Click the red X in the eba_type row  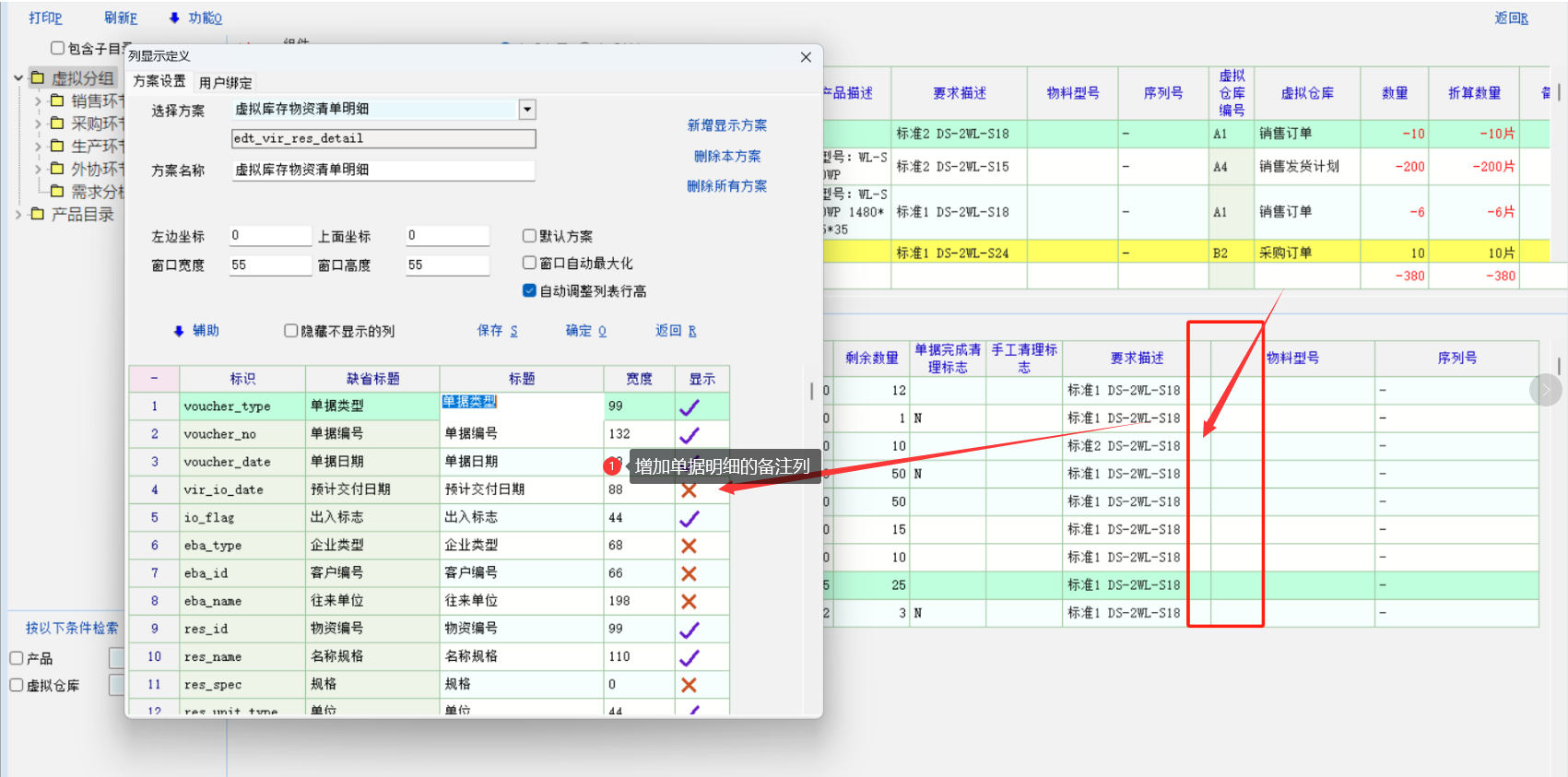[x=689, y=546]
